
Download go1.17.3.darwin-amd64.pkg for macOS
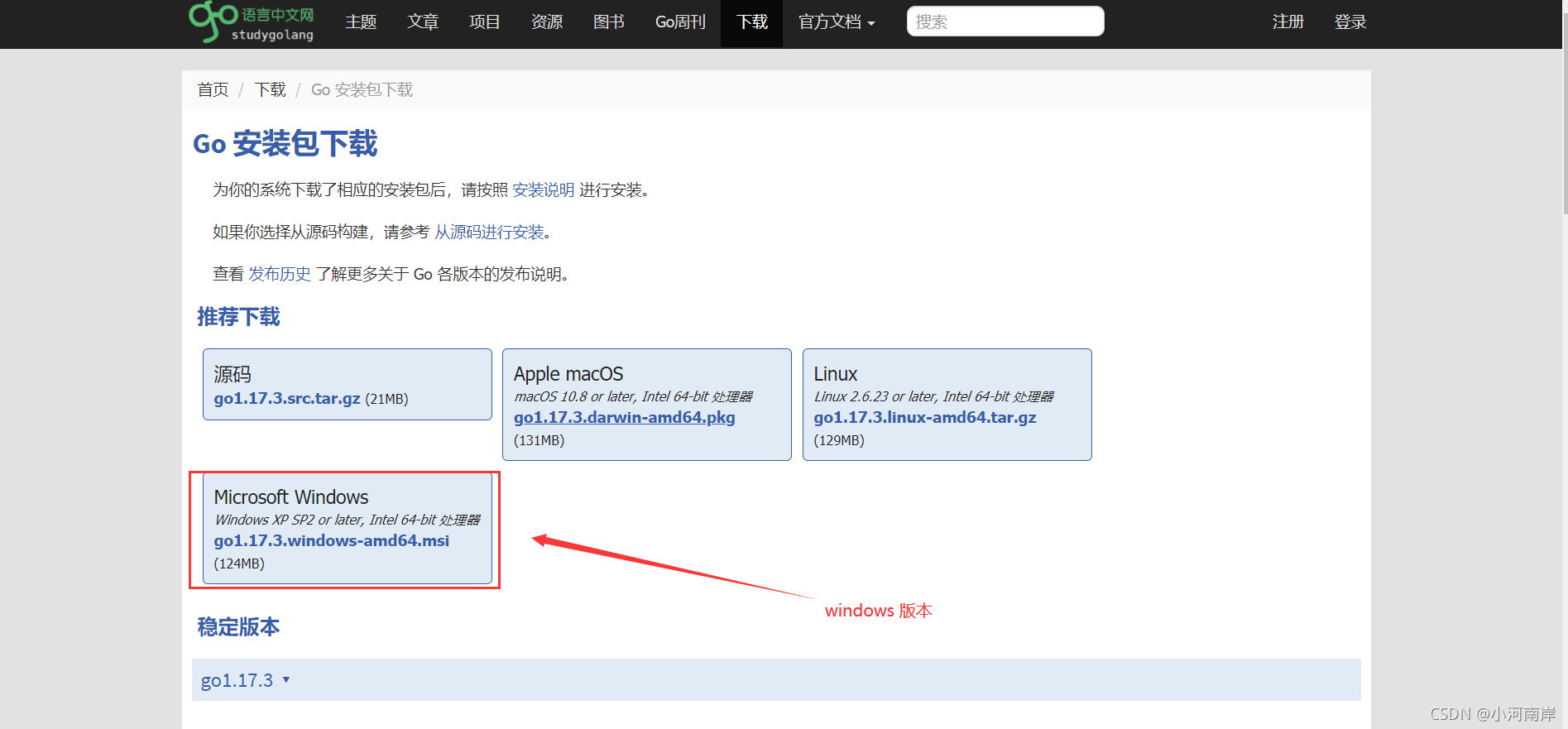click(x=625, y=417)
